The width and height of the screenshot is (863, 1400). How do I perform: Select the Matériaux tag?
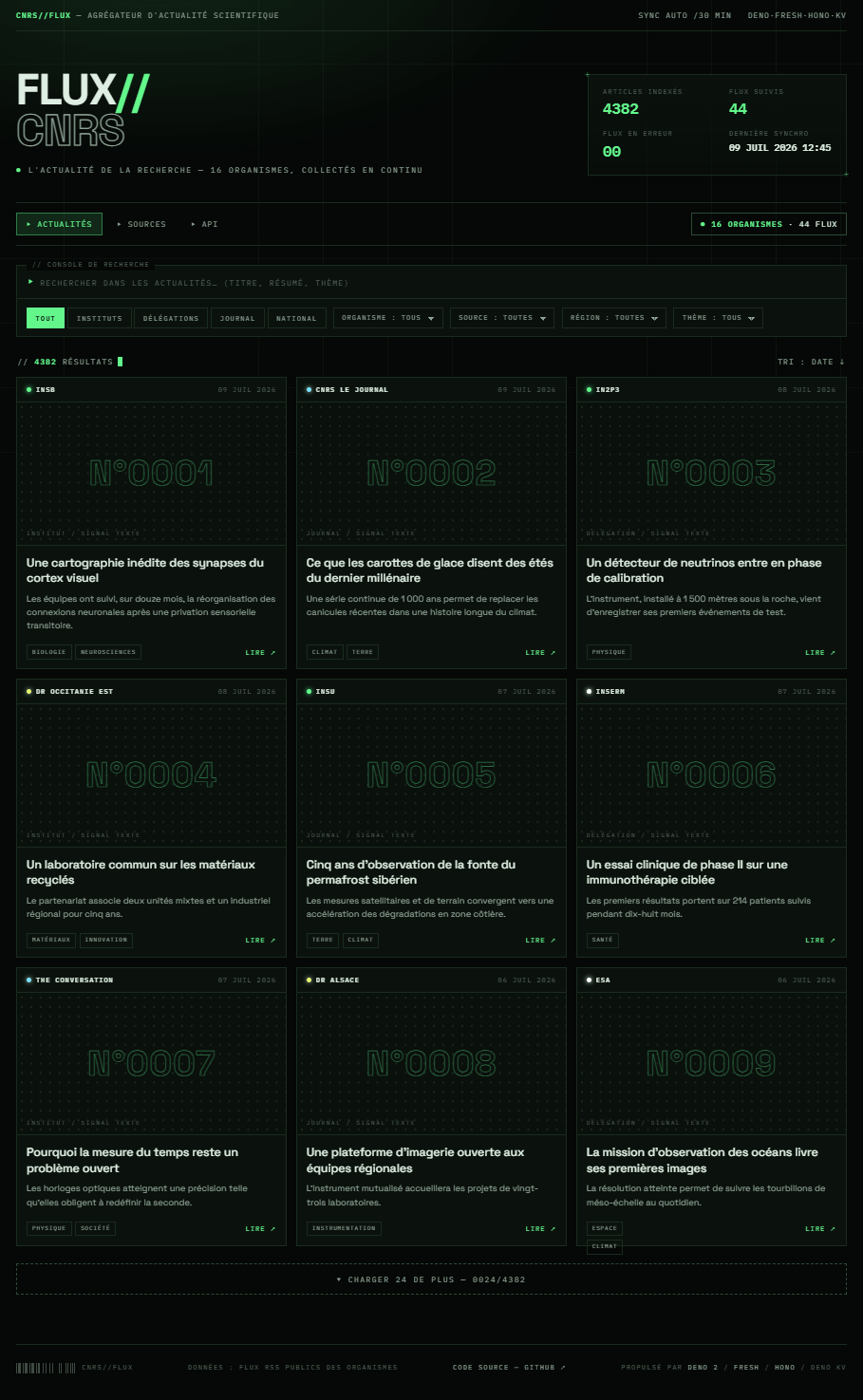coord(51,940)
